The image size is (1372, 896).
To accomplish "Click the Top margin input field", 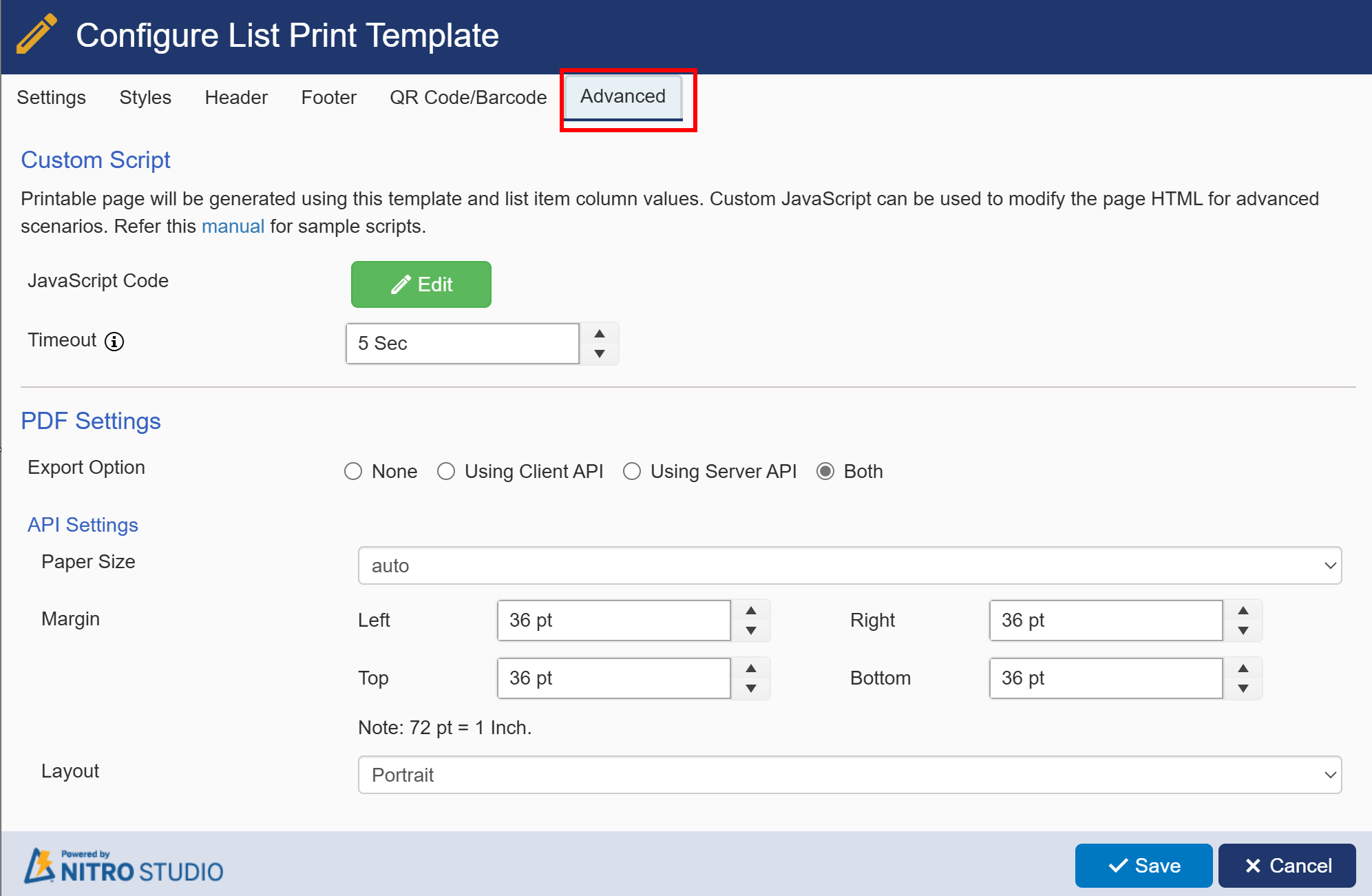I will (x=614, y=678).
